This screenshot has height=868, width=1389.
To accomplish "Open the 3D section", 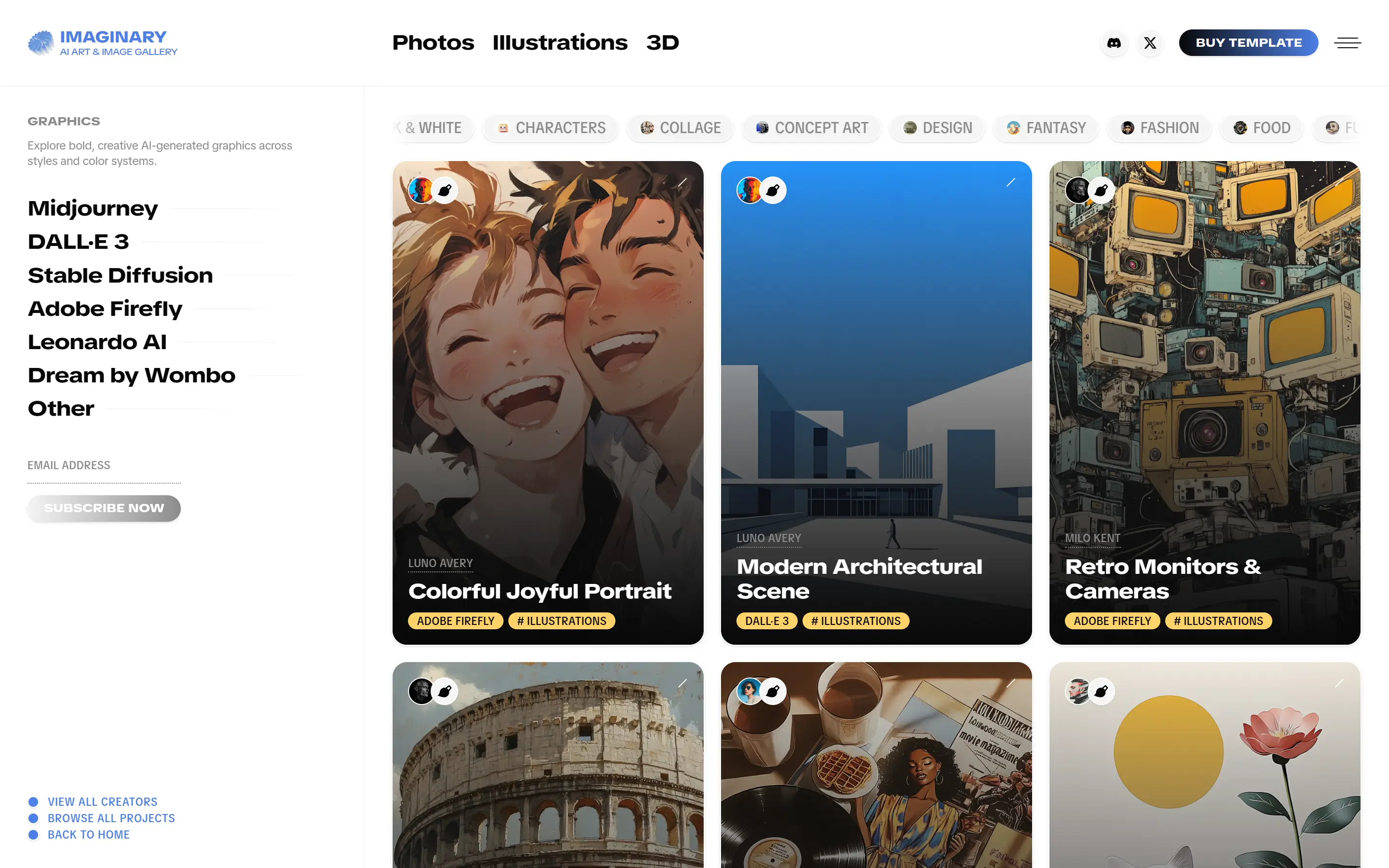I will click(x=662, y=42).
